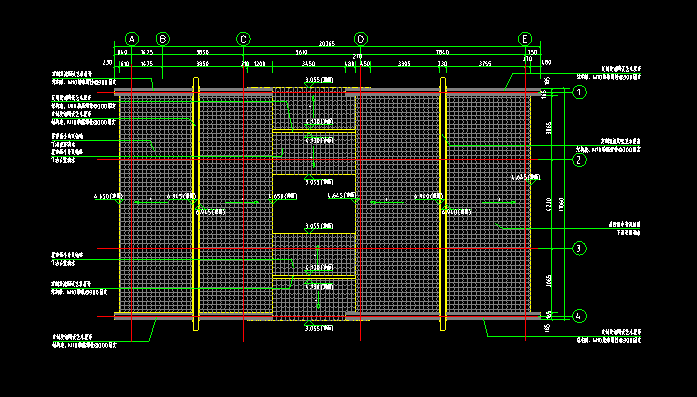The width and height of the screenshot is (697, 397).
Task: Select grid axis bubble D
Action: tap(361, 39)
